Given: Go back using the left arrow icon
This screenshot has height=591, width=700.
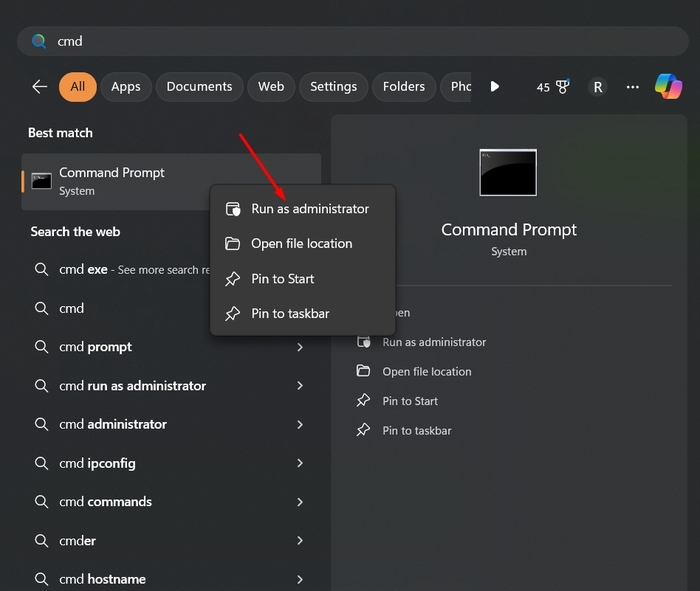Looking at the screenshot, I should pyautogui.click(x=40, y=87).
